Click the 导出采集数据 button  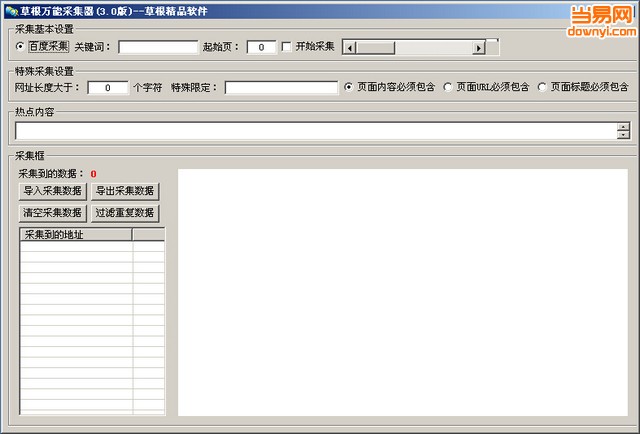coord(125,191)
